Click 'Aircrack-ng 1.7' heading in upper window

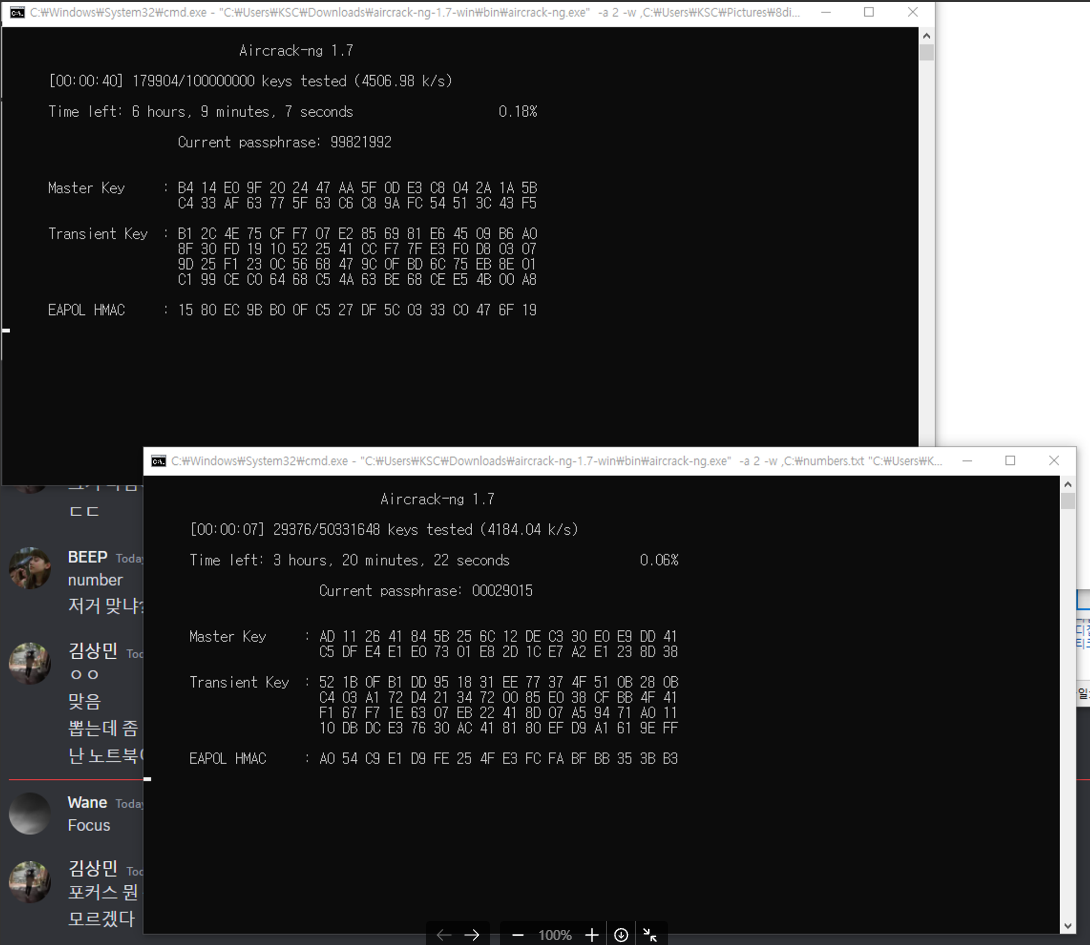(296, 51)
